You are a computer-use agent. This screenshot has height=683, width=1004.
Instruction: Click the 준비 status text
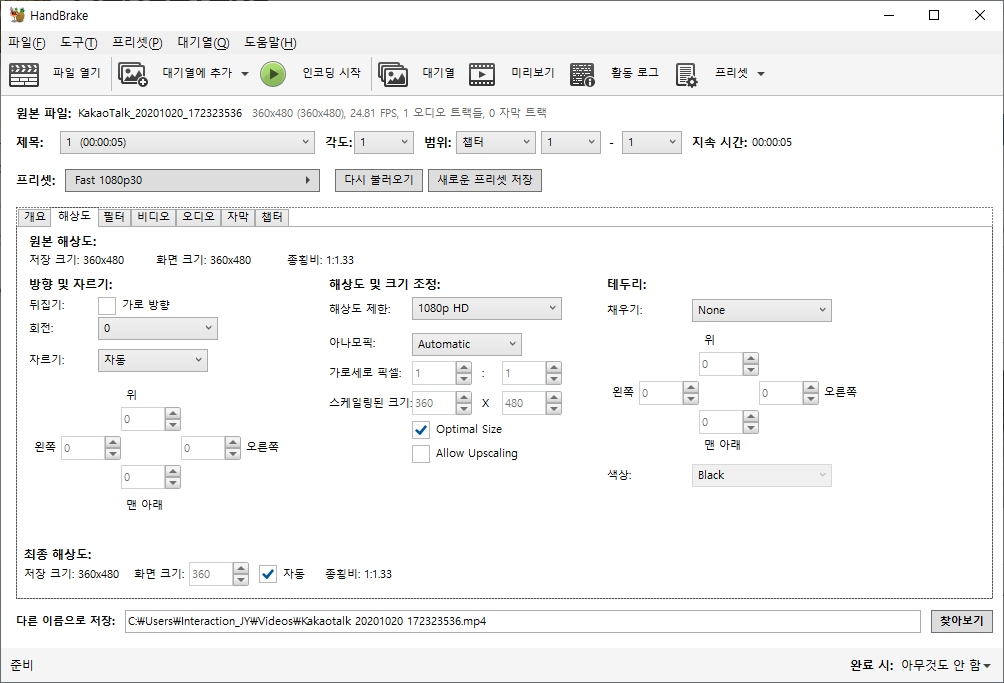pos(22,666)
